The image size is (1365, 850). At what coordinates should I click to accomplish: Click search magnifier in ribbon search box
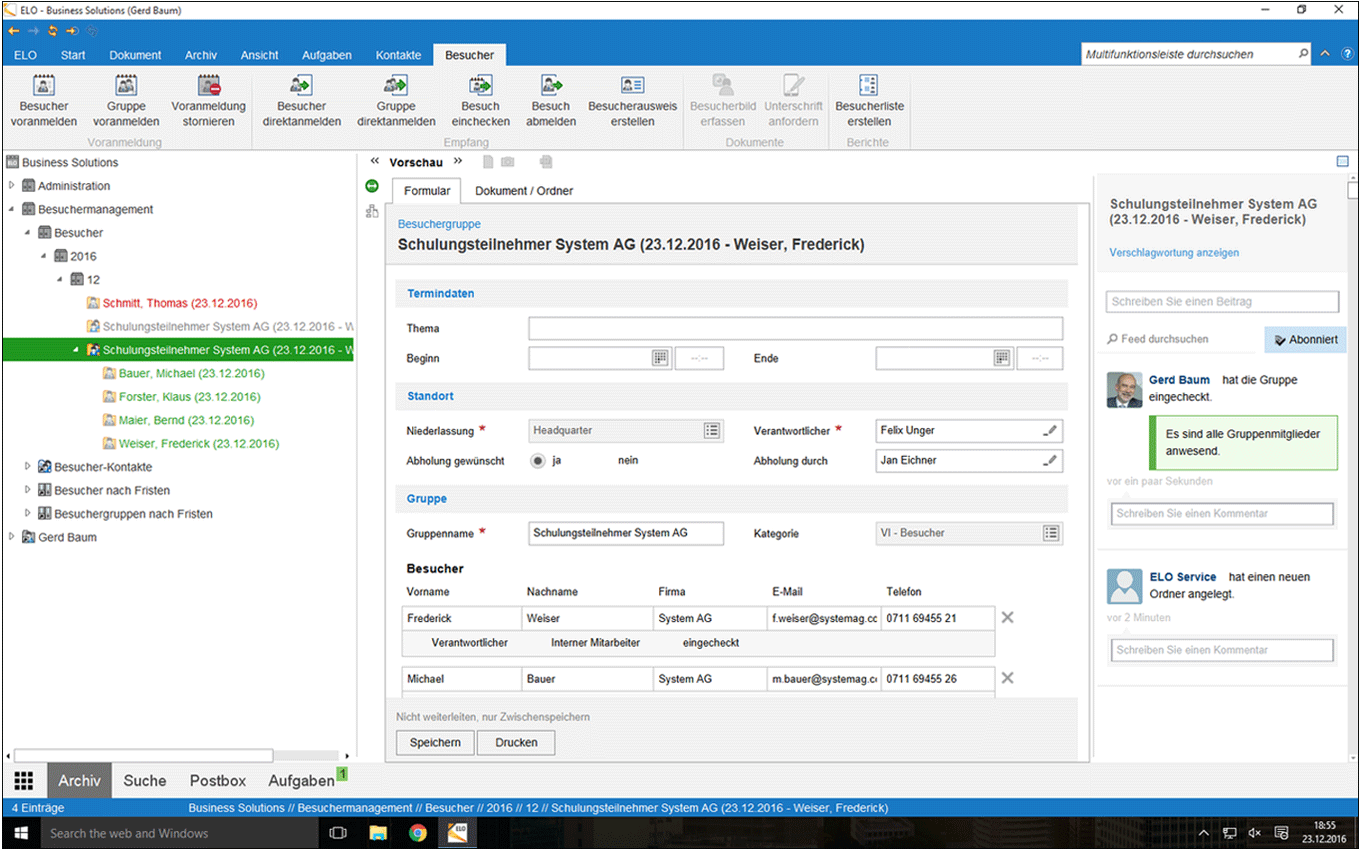[x=1303, y=54]
